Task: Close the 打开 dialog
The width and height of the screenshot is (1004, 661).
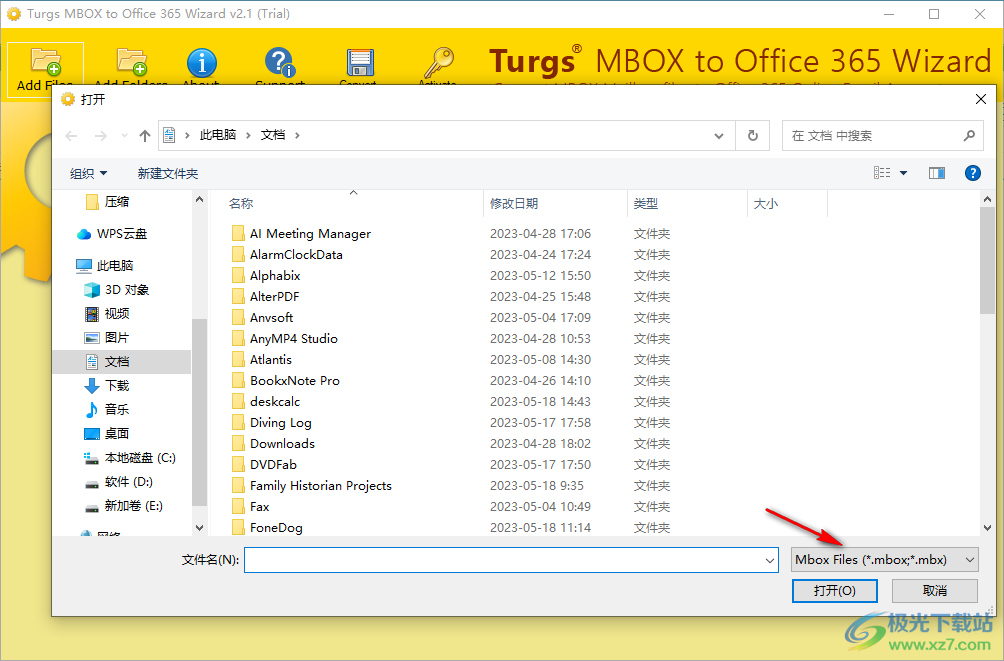Action: pos(980,99)
